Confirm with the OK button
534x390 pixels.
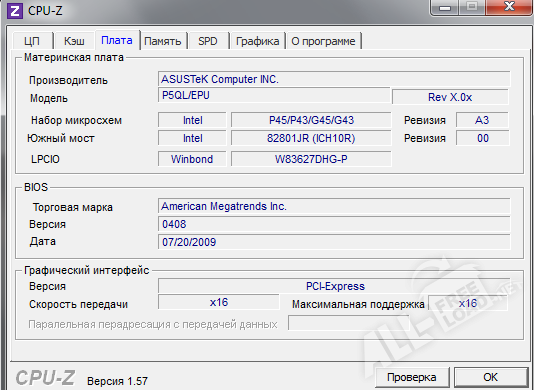(490, 377)
